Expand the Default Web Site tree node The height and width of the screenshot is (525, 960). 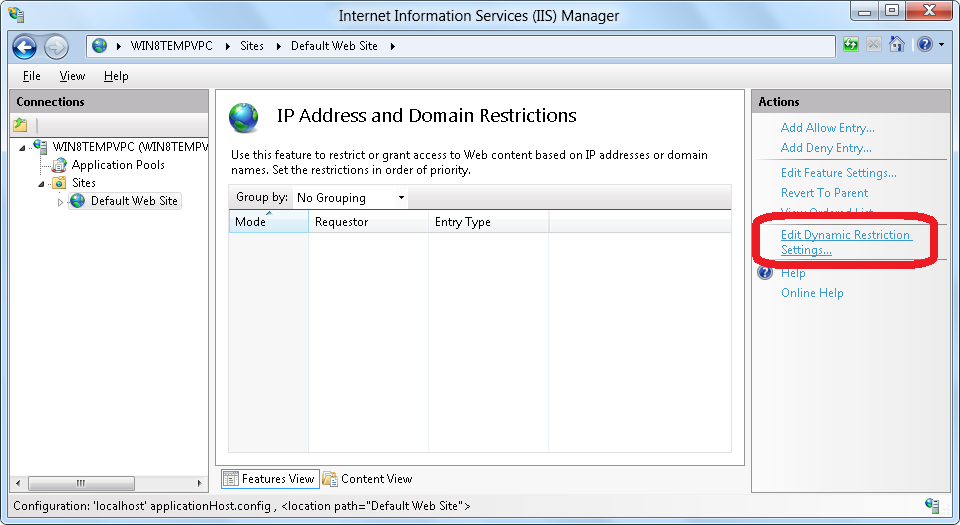[x=60, y=201]
